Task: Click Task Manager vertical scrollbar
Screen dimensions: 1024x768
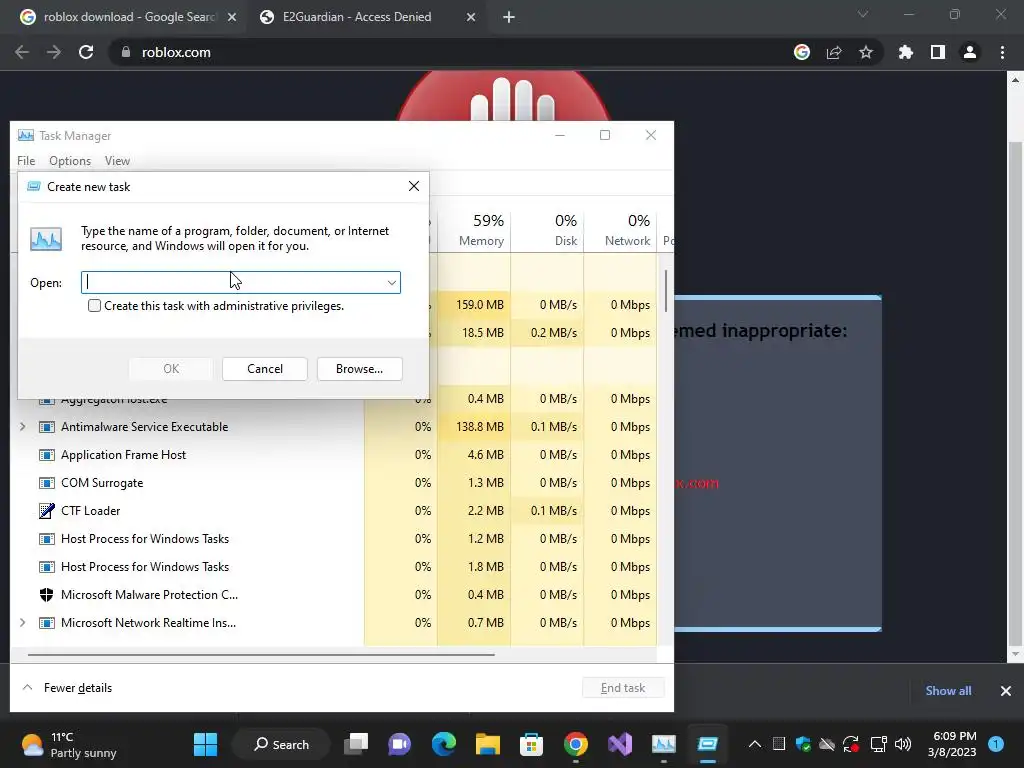Action: click(665, 291)
